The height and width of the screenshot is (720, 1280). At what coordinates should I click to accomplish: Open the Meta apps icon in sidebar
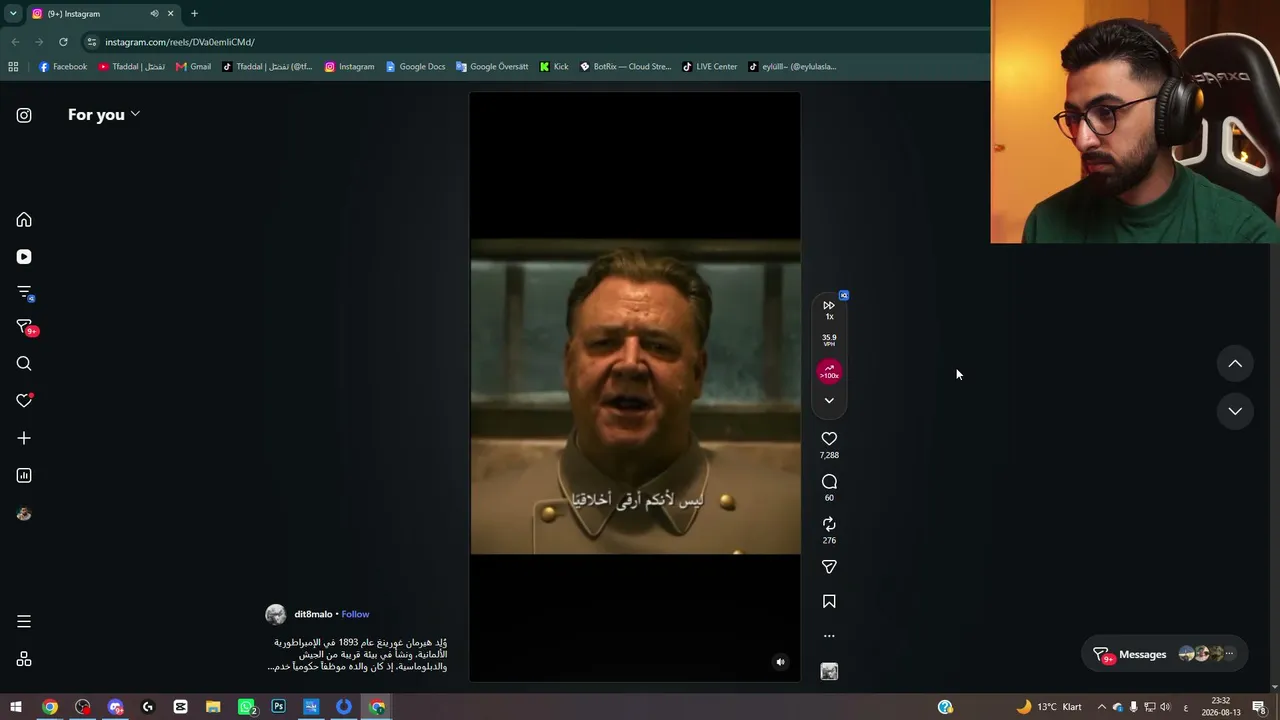[x=24, y=659]
